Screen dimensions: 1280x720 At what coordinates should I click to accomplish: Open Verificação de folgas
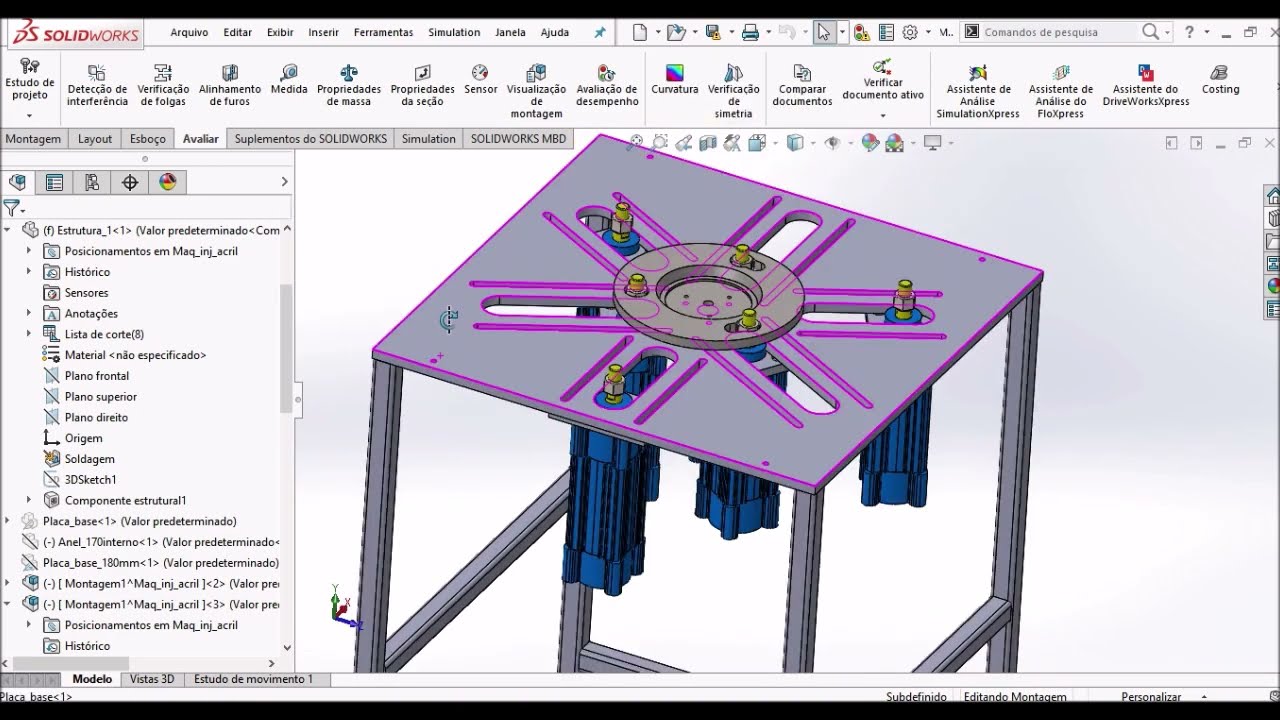coord(163,87)
